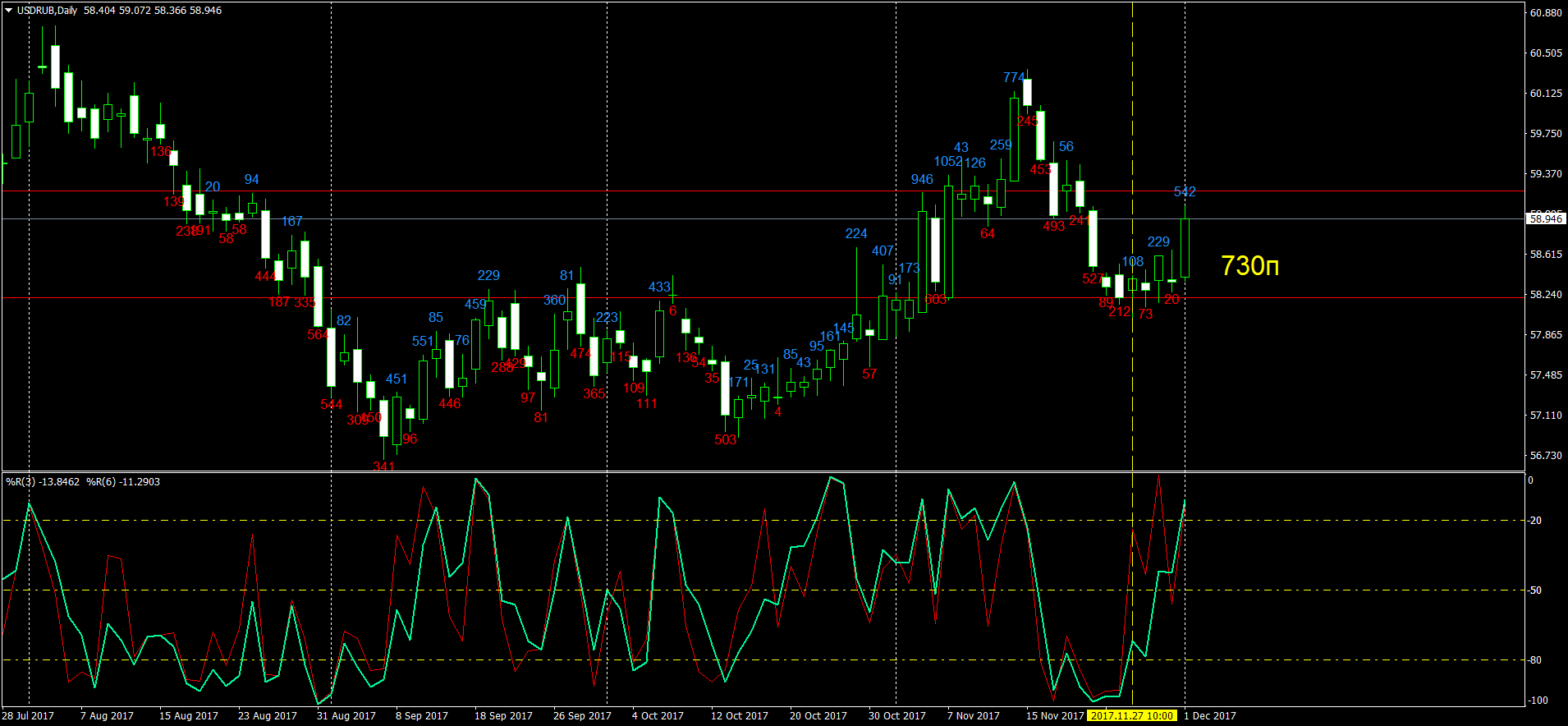The width and height of the screenshot is (1568, 726).
Task: Click the USDRUB,Daily chart title
Action: [47, 11]
